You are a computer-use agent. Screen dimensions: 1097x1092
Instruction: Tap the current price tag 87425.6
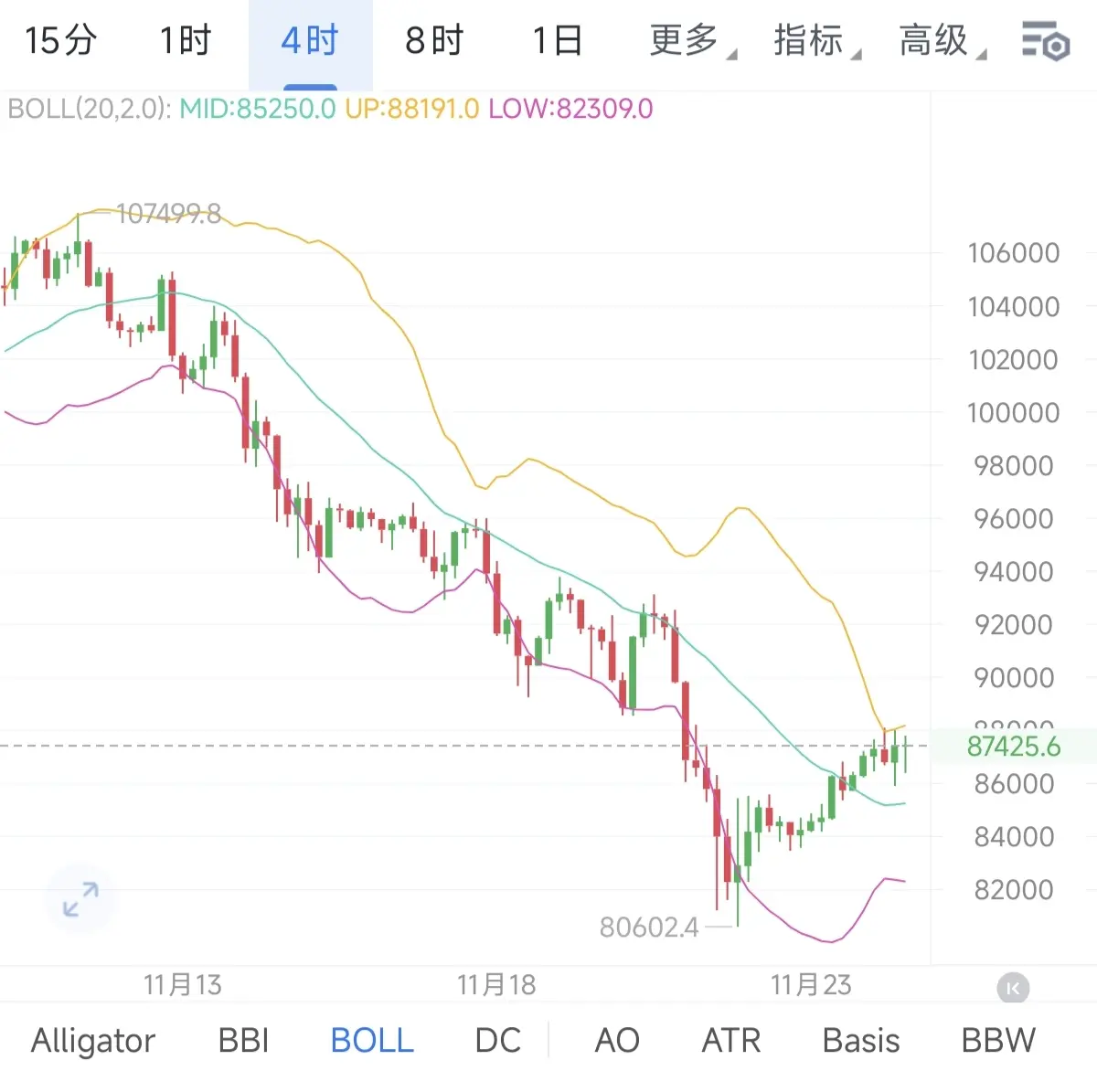(x=1014, y=747)
